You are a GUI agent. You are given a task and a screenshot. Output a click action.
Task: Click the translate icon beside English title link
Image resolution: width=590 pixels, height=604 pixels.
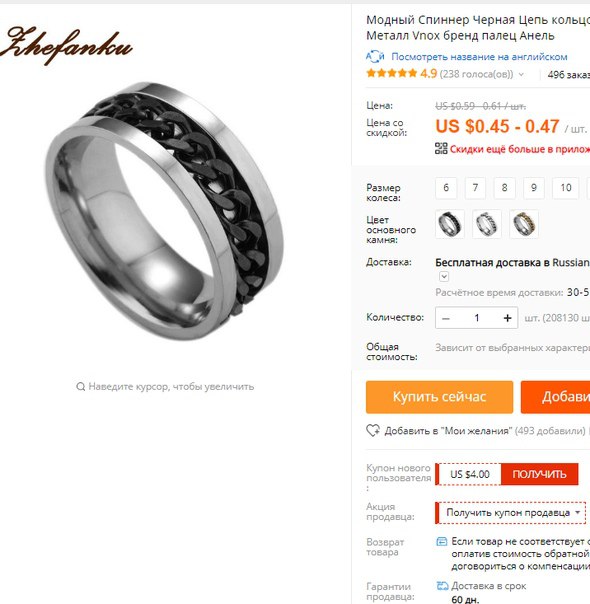tap(375, 56)
